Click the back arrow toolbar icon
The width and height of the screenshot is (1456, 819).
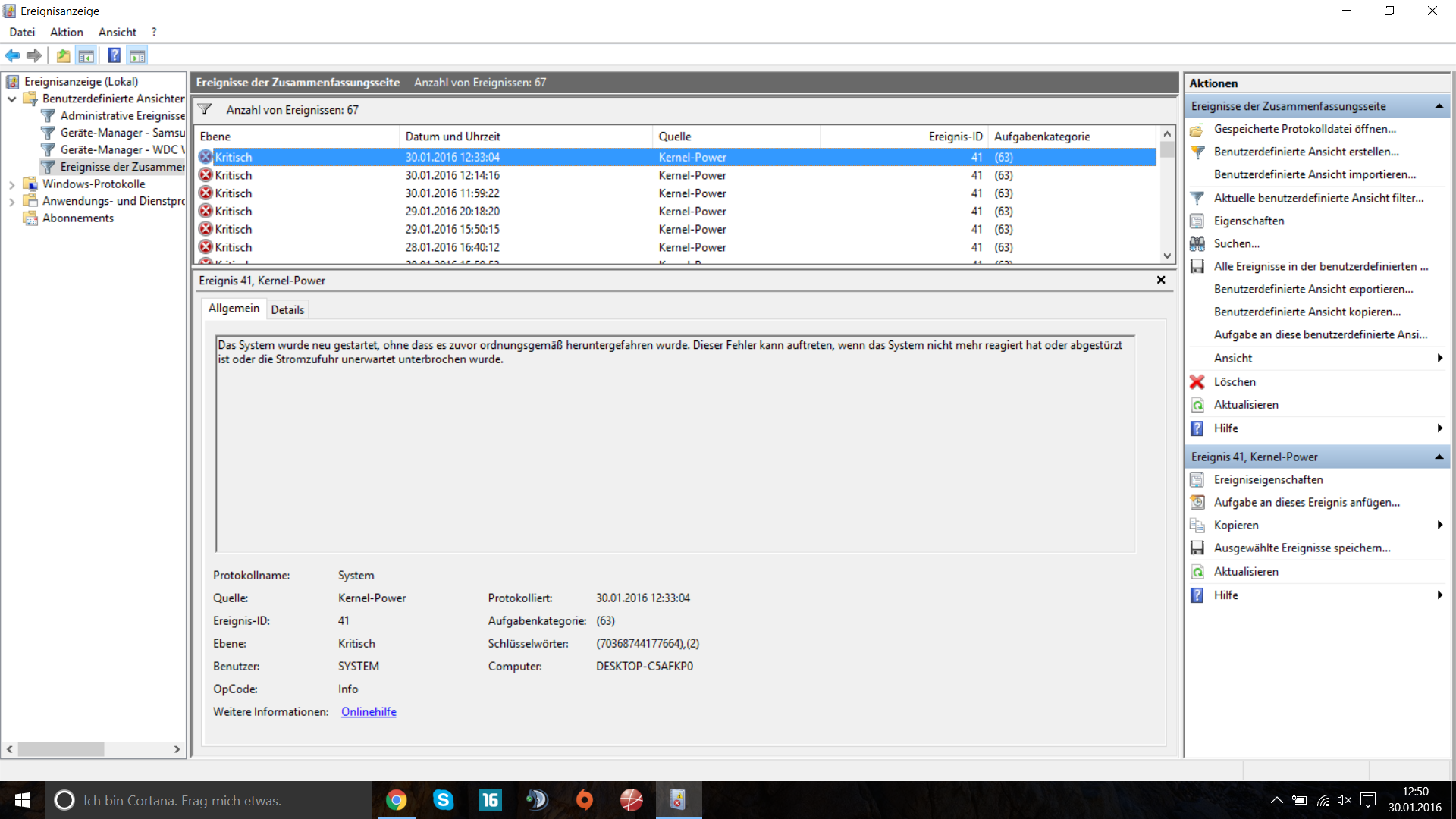click(x=12, y=55)
